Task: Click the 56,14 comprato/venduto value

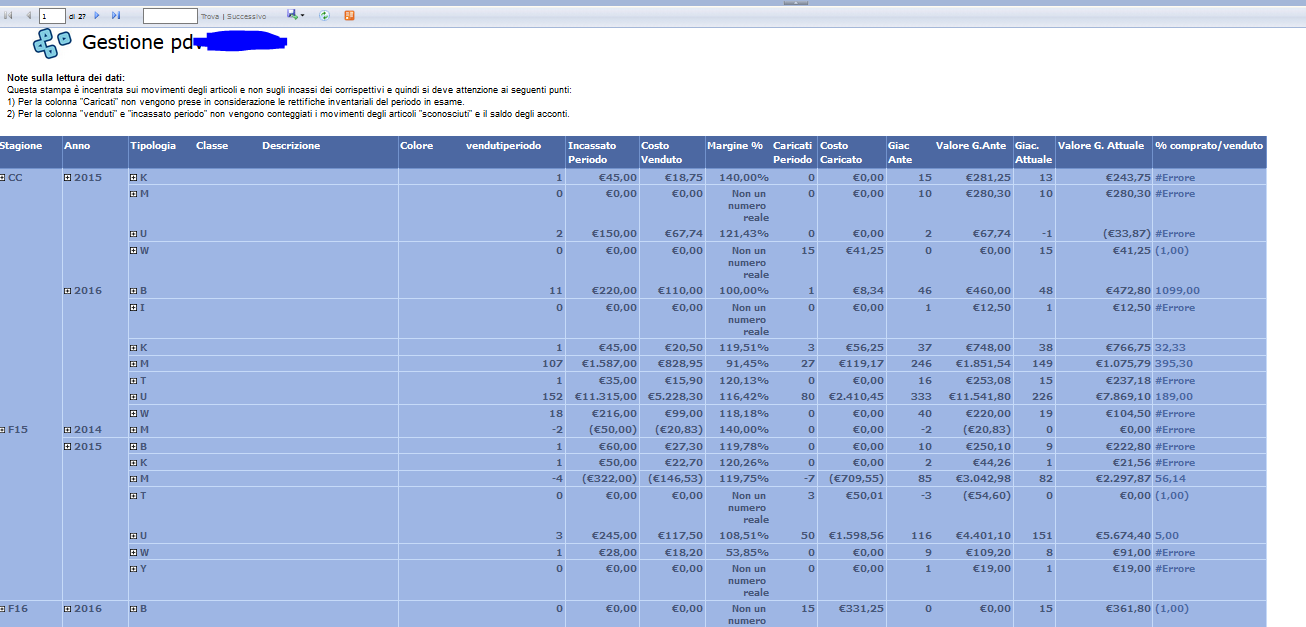Action: [1171, 479]
